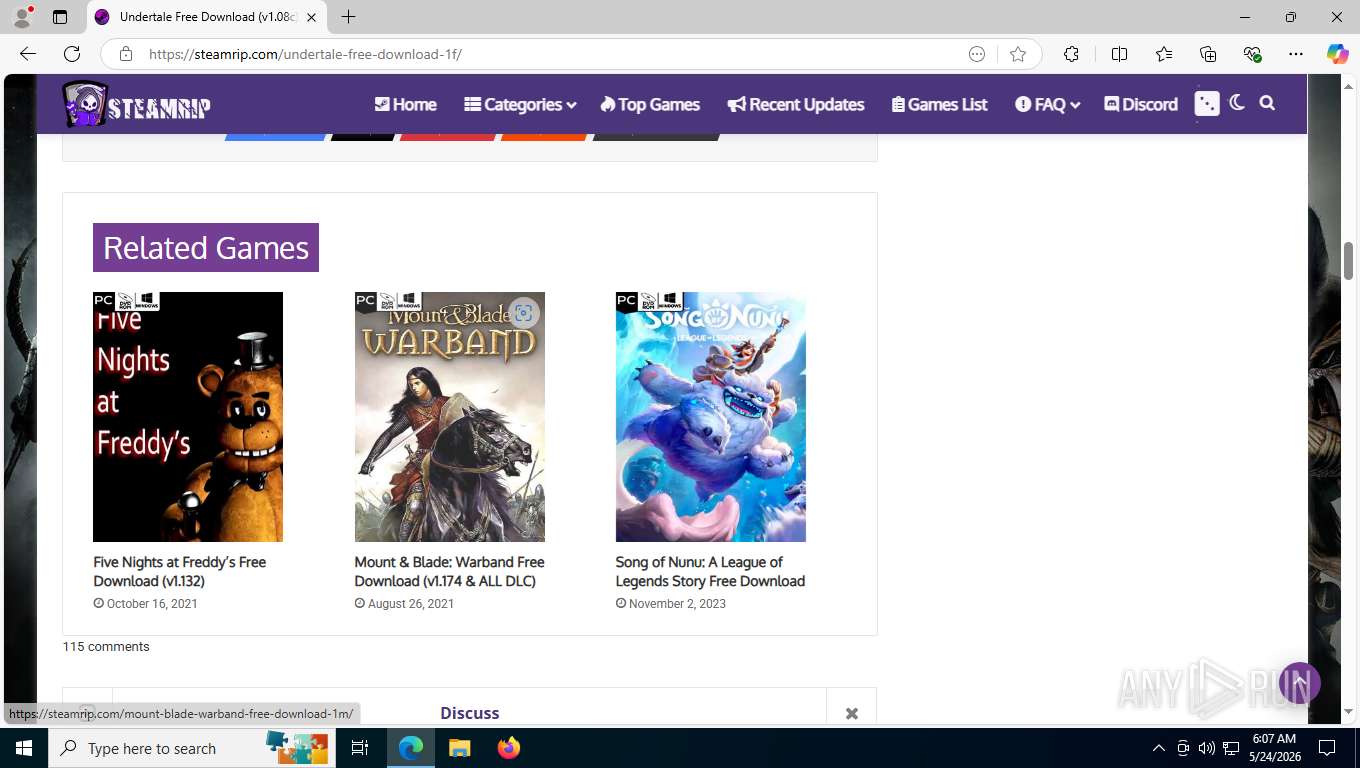Open the Favorites list
The image size is (1360, 768).
[x=1164, y=54]
